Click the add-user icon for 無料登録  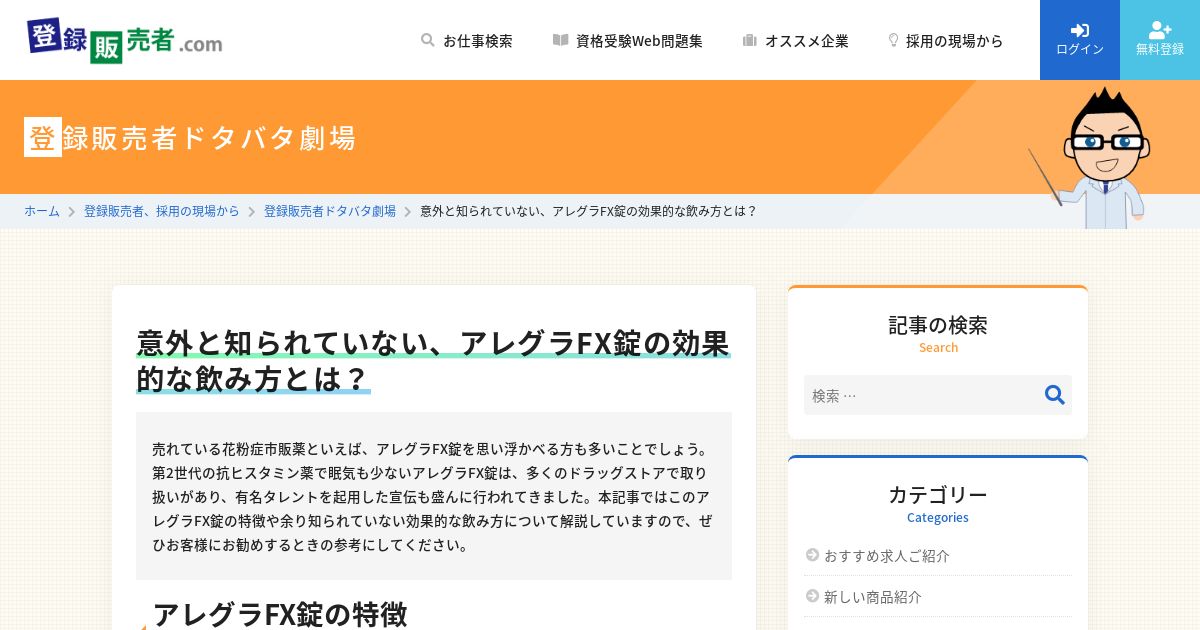pyautogui.click(x=1160, y=30)
